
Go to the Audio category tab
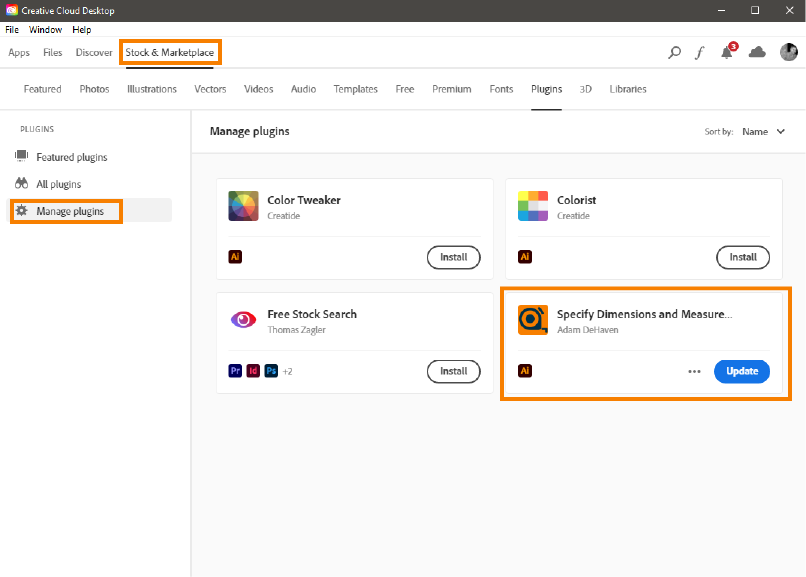pyautogui.click(x=303, y=89)
